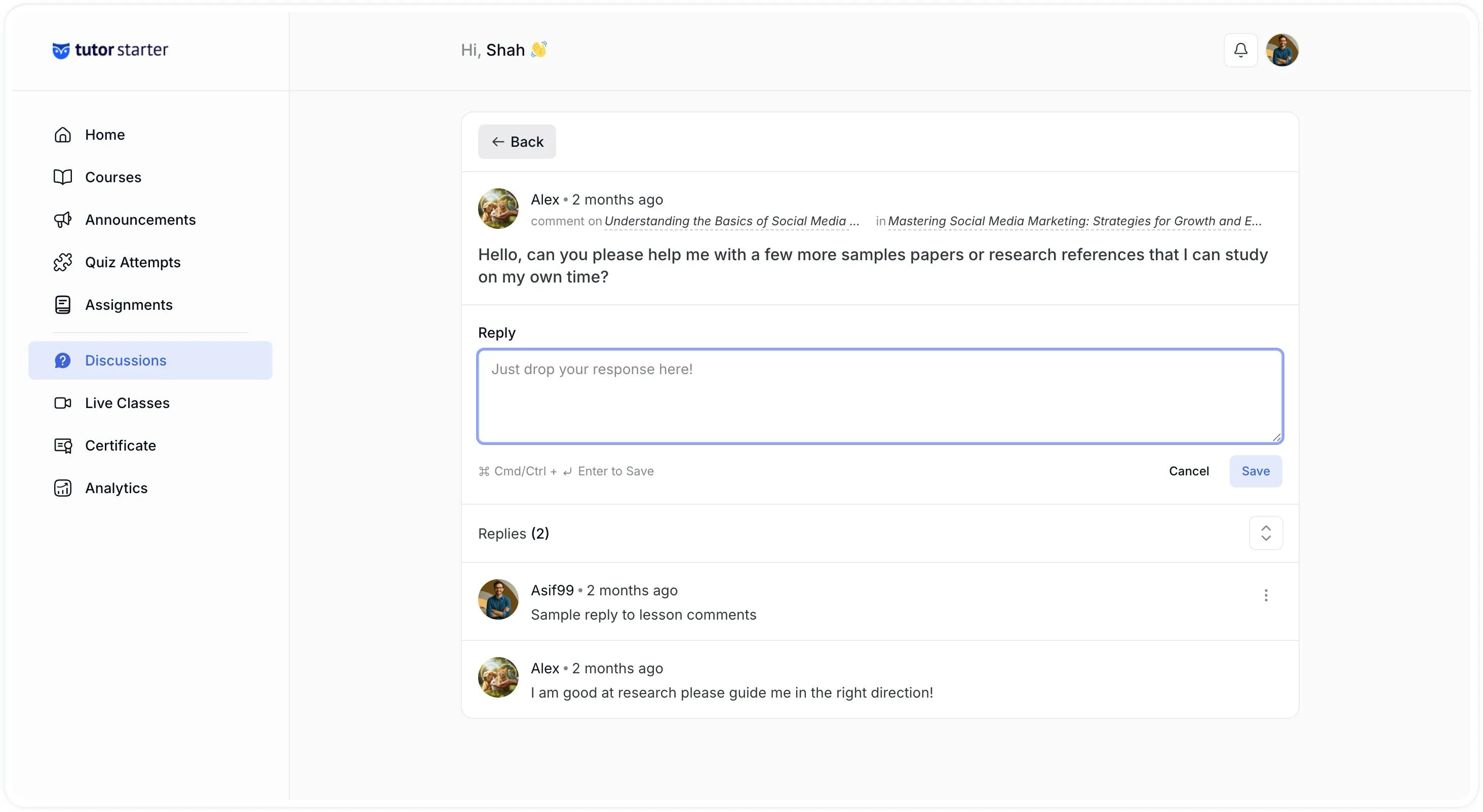Collapse the Replies list with chevrons

tap(1265, 534)
